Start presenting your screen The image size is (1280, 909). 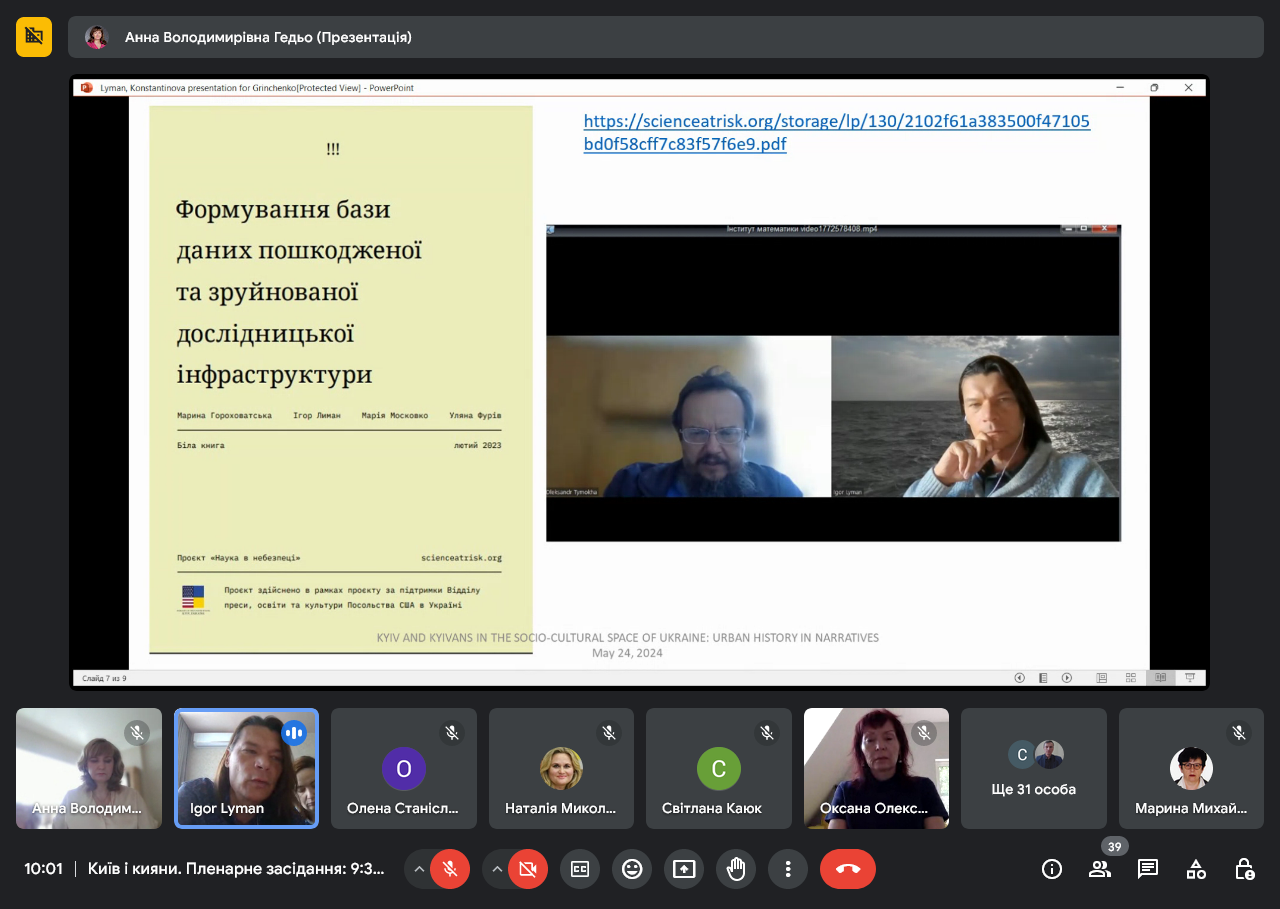click(x=684, y=869)
